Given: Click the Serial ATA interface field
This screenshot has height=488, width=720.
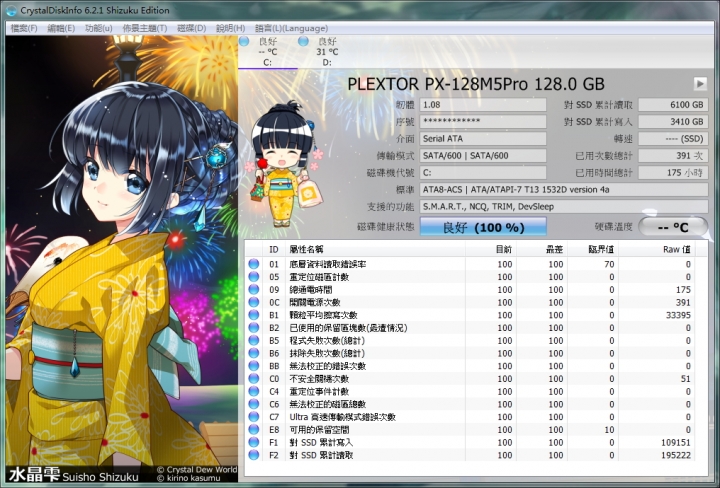Looking at the screenshot, I should pos(483,139).
